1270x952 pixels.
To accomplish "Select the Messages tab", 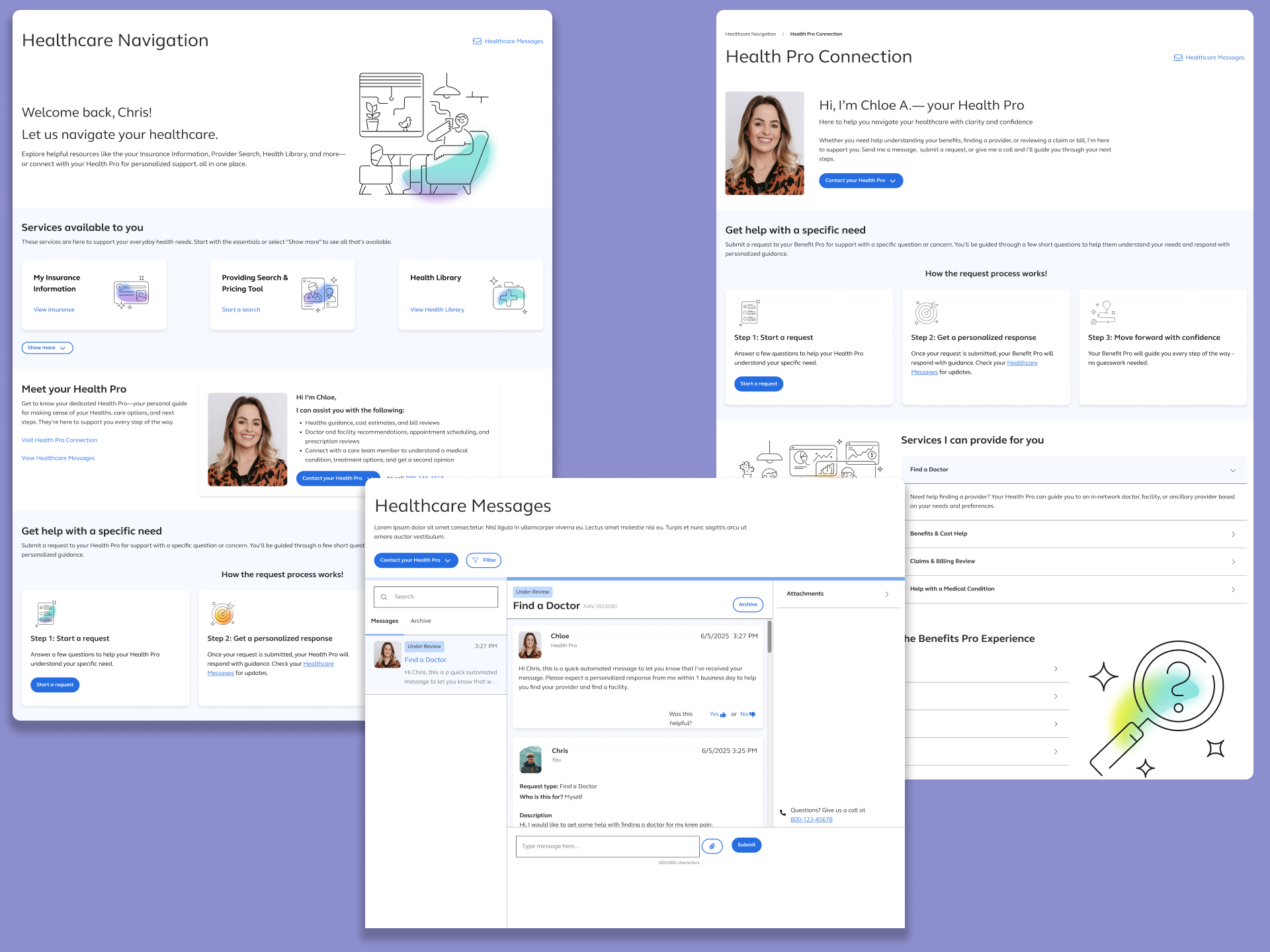I will (384, 621).
